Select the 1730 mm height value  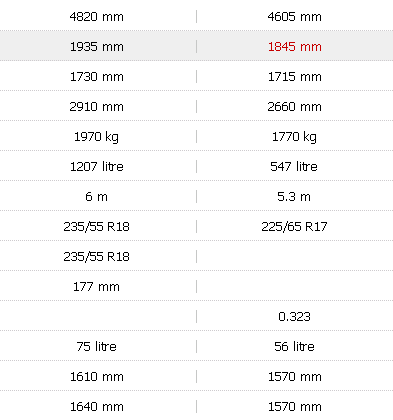[x=96, y=77]
